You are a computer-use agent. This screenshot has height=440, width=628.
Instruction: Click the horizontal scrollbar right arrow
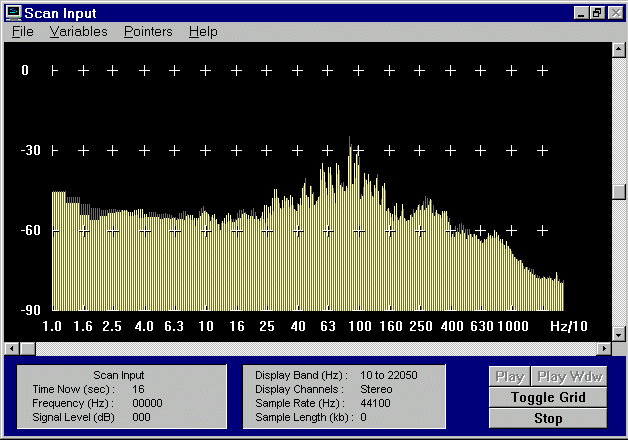point(603,348)
